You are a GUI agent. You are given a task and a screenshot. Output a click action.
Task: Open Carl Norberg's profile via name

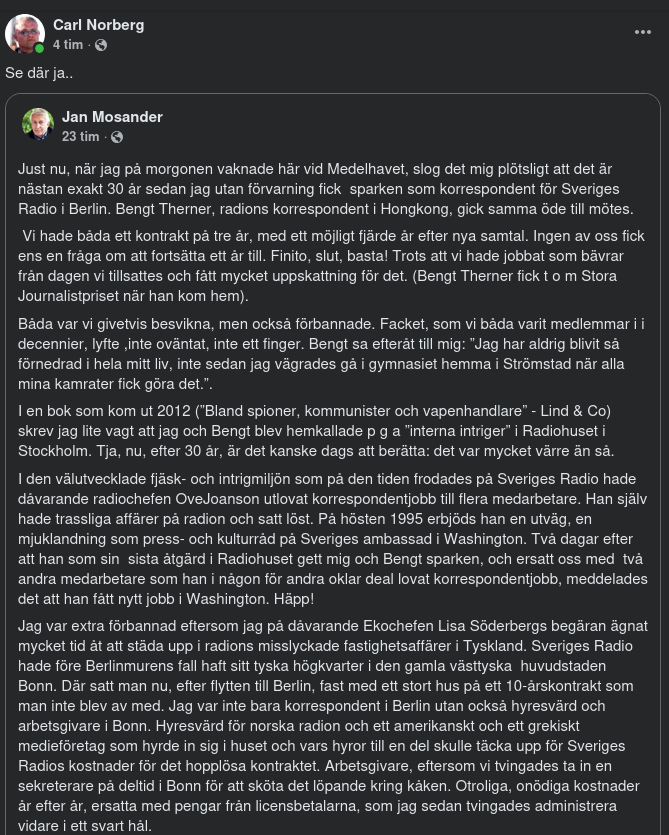point(98,24)
